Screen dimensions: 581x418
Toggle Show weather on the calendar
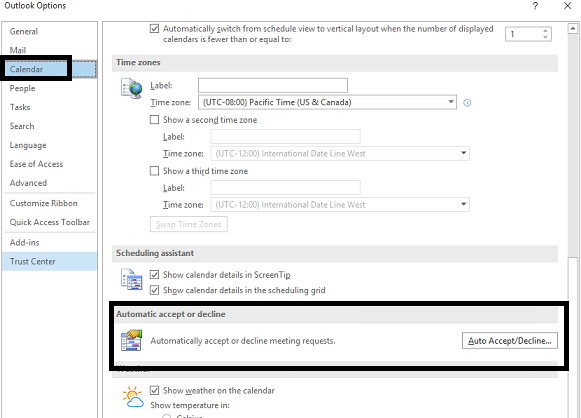pos(155,390)
